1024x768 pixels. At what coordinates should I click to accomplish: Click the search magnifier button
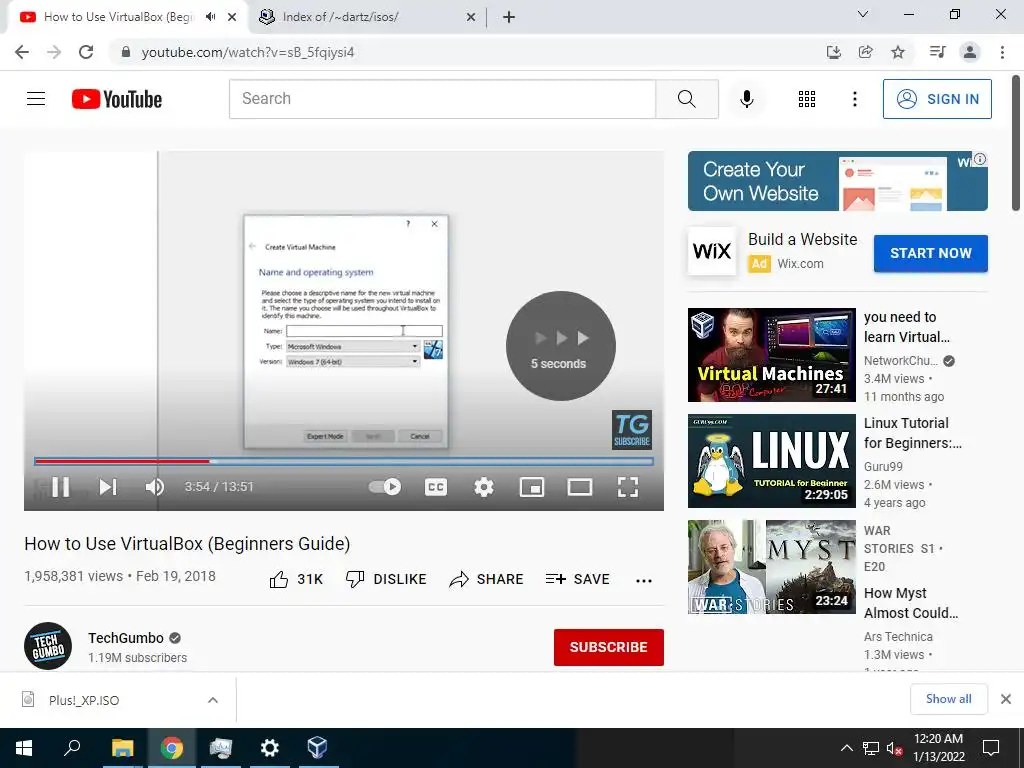coord(686,99)
